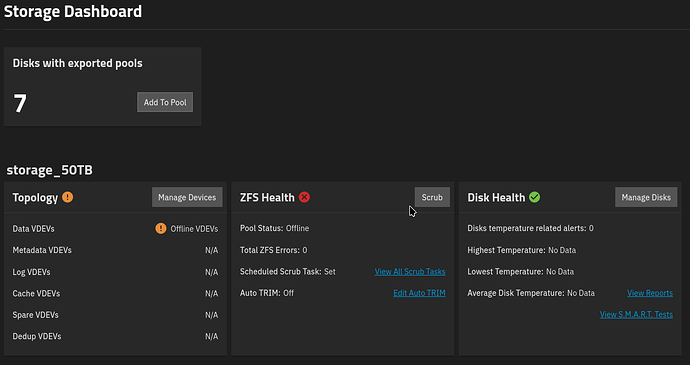Click the Log VDEVs row label
This screenshot has height=365, width=690.
[x=31, y=272]
